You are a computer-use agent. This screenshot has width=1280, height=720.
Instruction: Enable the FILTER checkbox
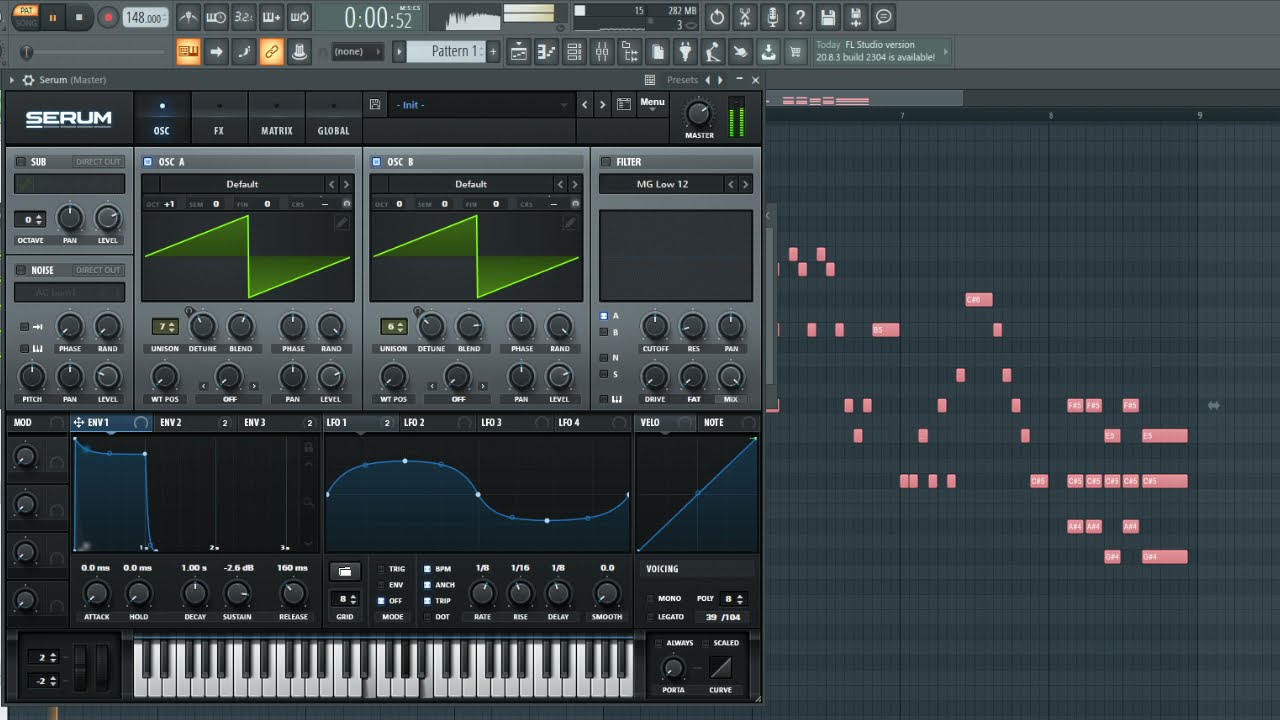pyautogui.click(x=605, y=162)
